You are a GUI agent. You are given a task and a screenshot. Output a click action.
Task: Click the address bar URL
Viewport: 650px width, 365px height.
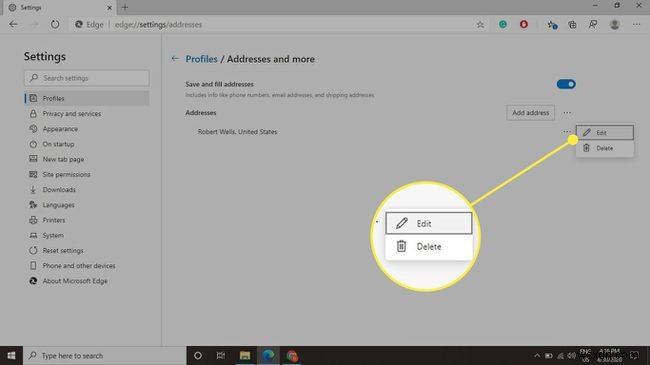click(x=158, y=24)
